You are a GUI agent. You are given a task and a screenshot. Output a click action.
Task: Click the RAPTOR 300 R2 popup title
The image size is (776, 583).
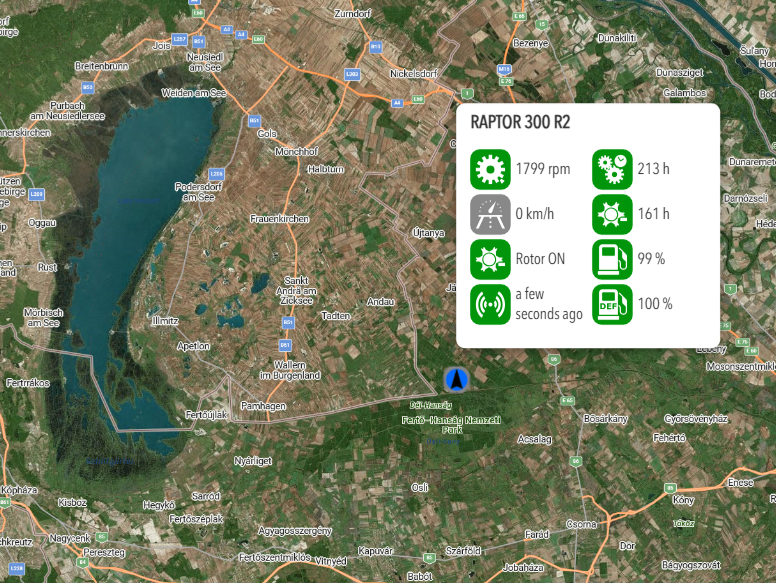coord(520,124)
